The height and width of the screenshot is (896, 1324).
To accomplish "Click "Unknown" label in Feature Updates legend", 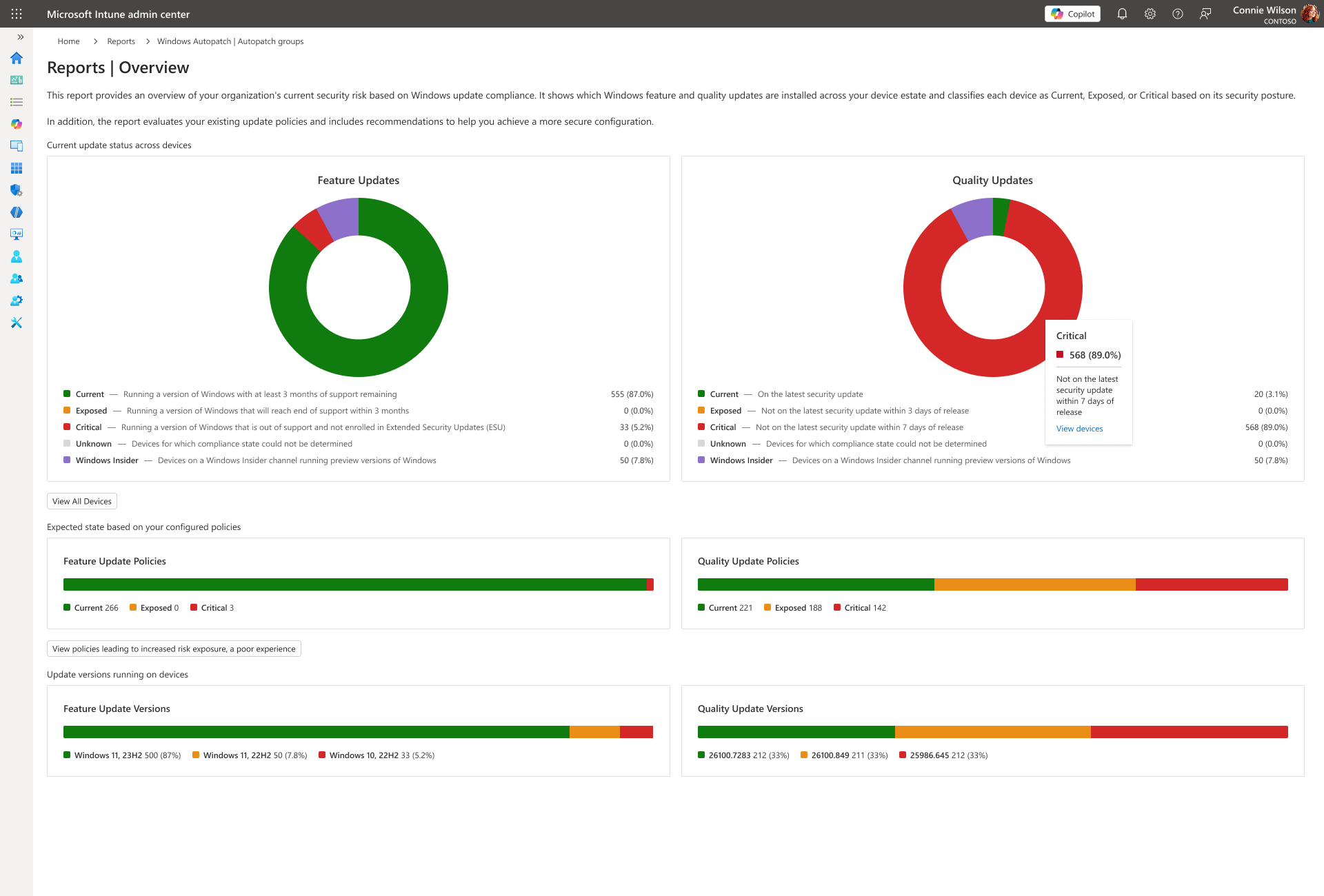I will pyautogui.click(x=94, y=444).
